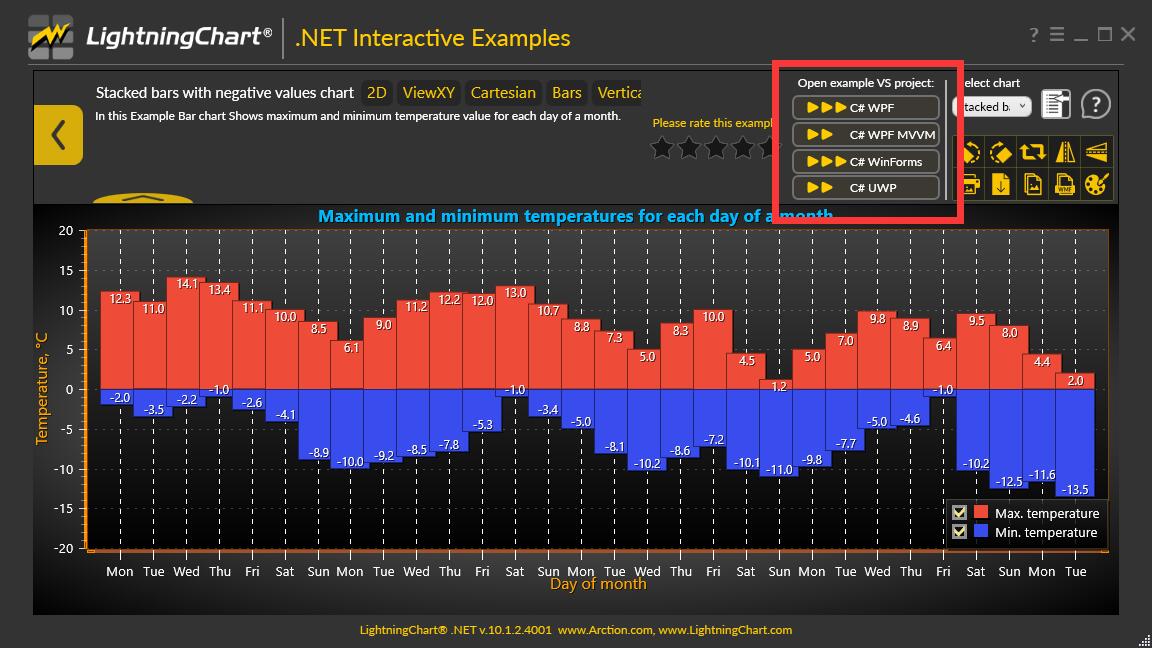
Task: Click the -11.0 minimum temperature bar
Action: pyautogui.click(x=779, y=433)
